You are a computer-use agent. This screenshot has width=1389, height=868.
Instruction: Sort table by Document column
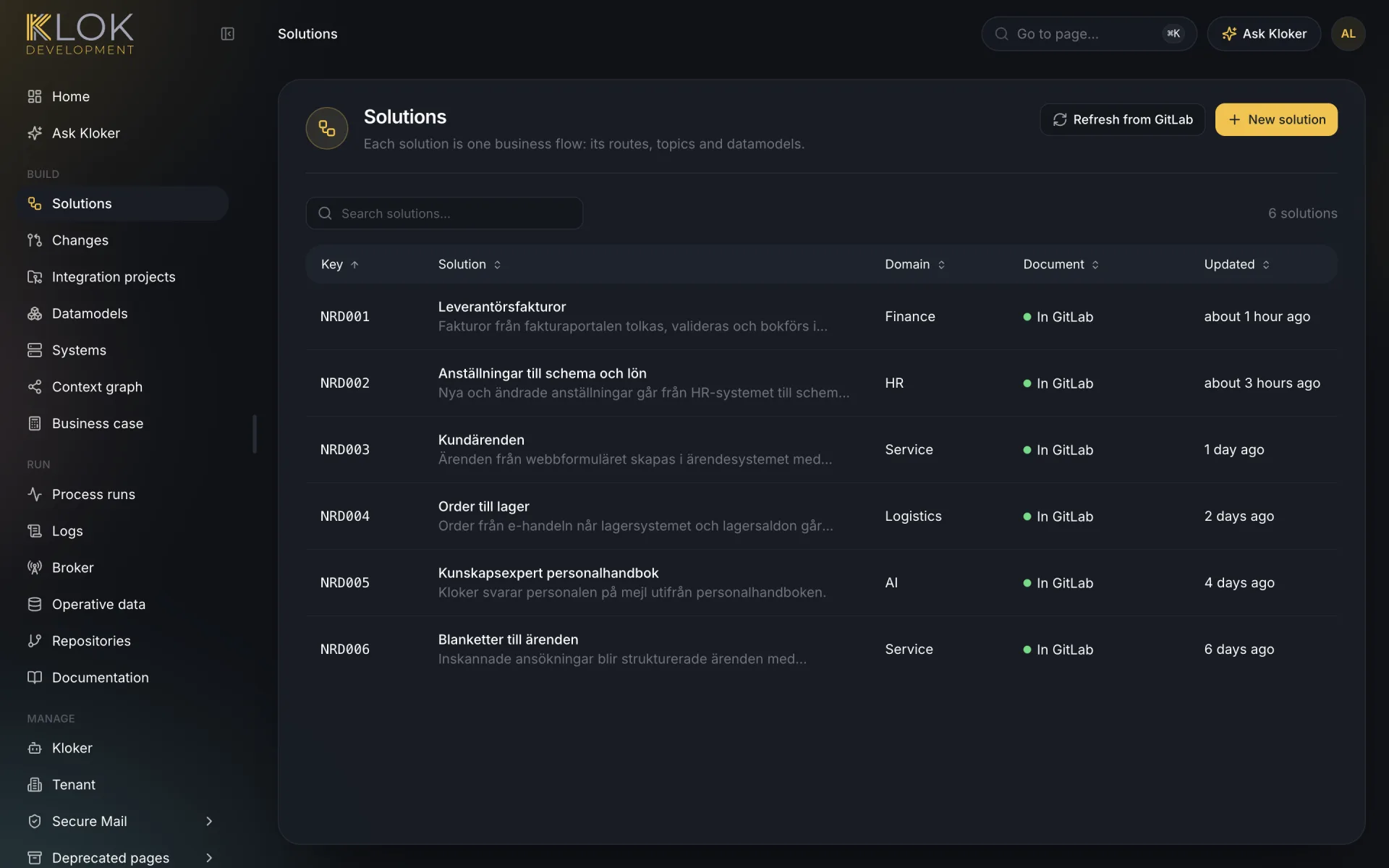click(x=1061, y=265)
